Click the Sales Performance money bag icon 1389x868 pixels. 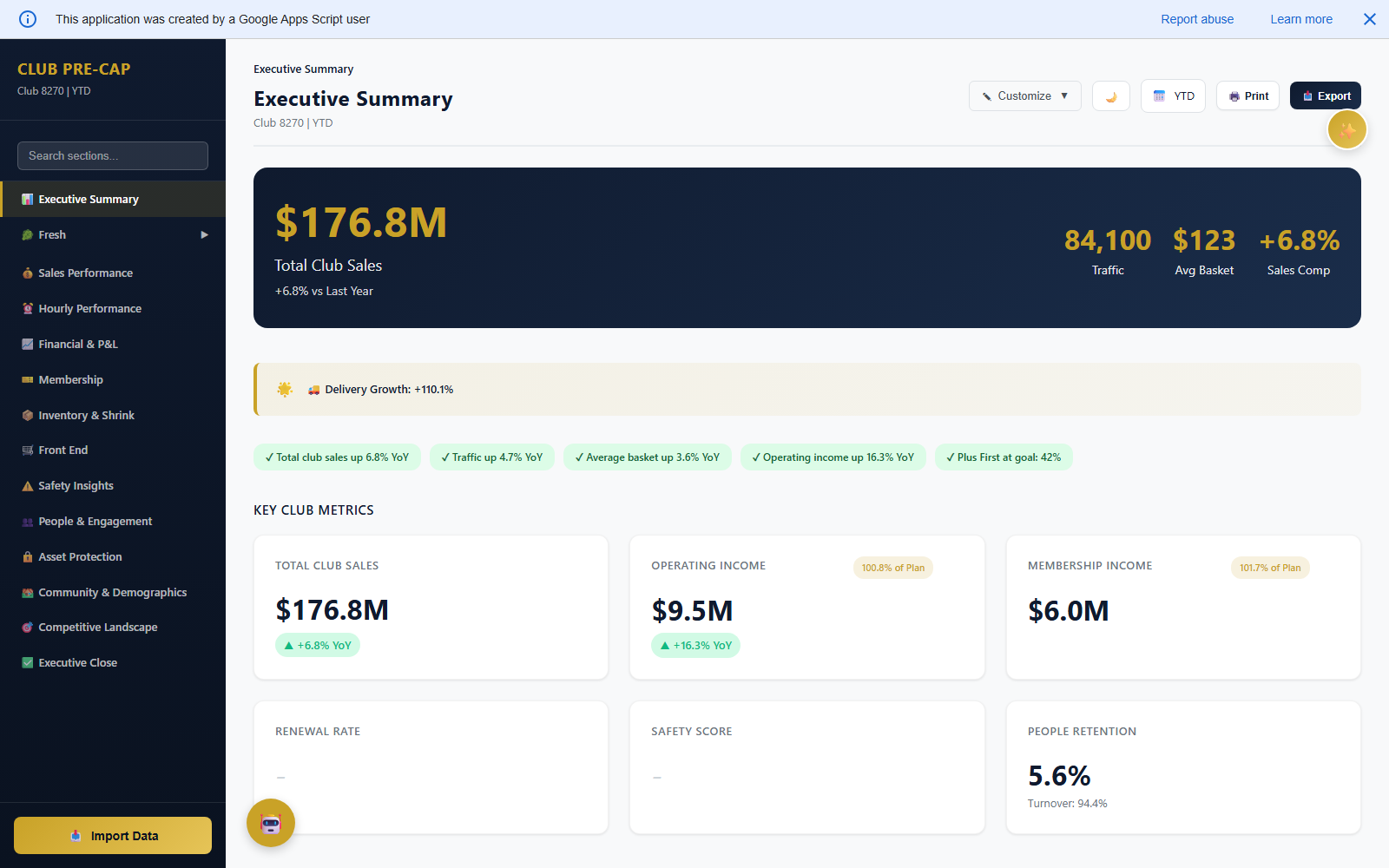28,273
